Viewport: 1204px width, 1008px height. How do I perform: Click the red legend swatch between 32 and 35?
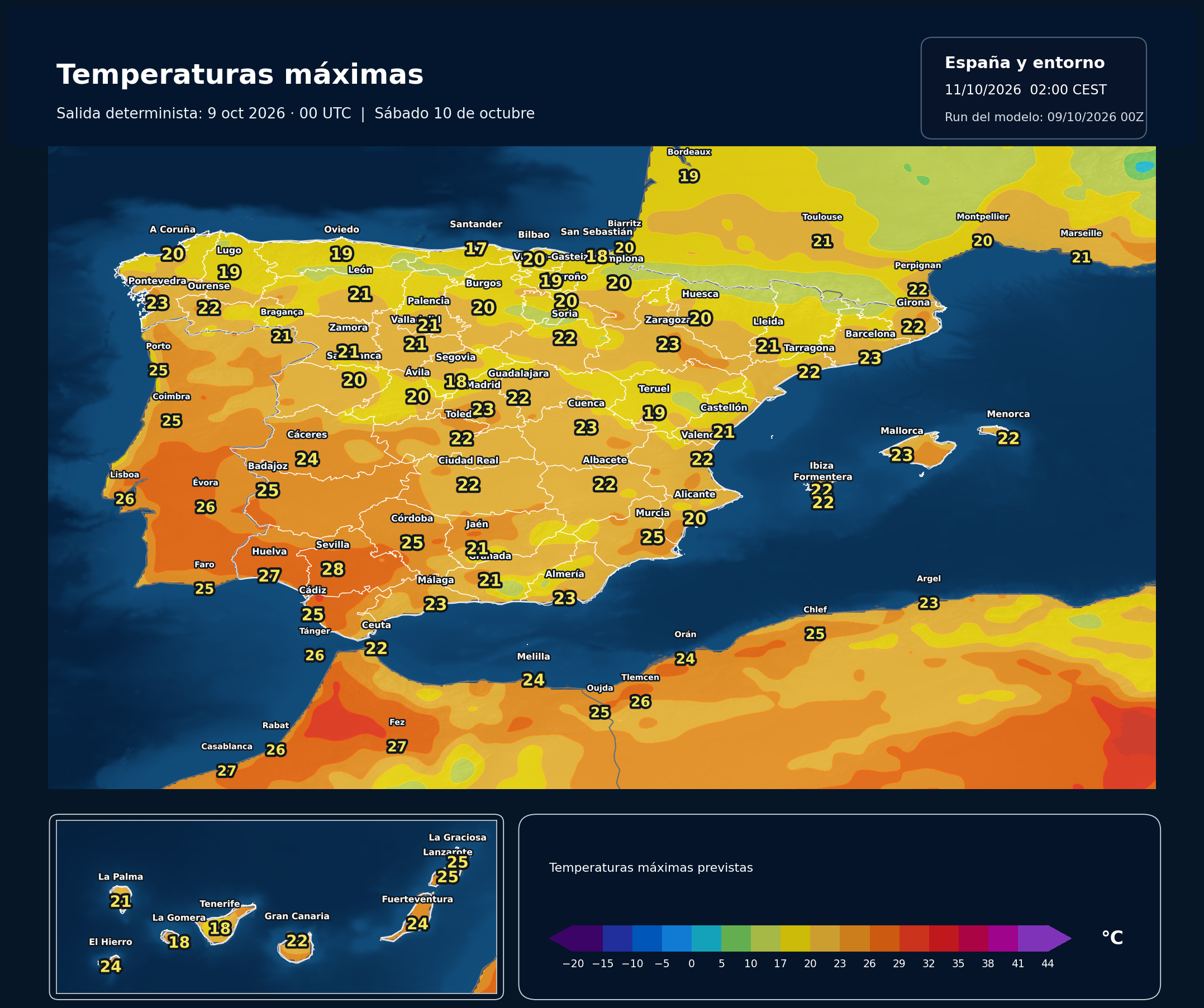tap(944, 939)
